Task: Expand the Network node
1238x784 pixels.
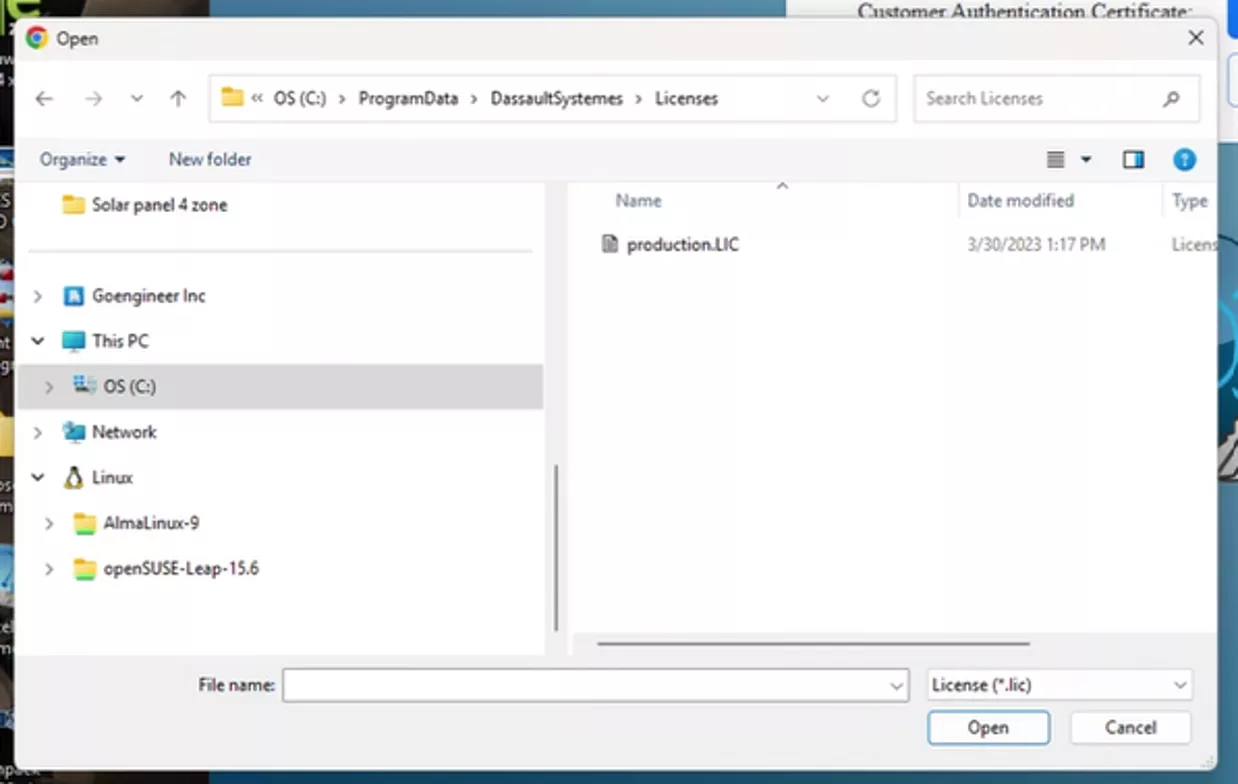Action: 38,432
